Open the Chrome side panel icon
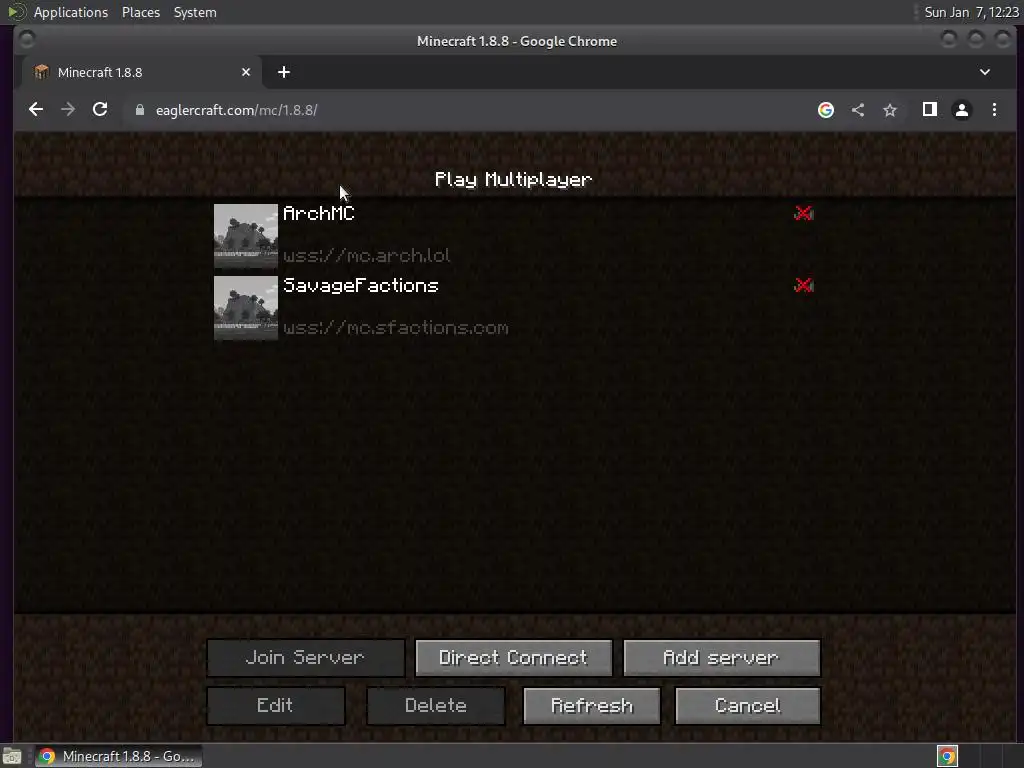 (x=930, y=110)
